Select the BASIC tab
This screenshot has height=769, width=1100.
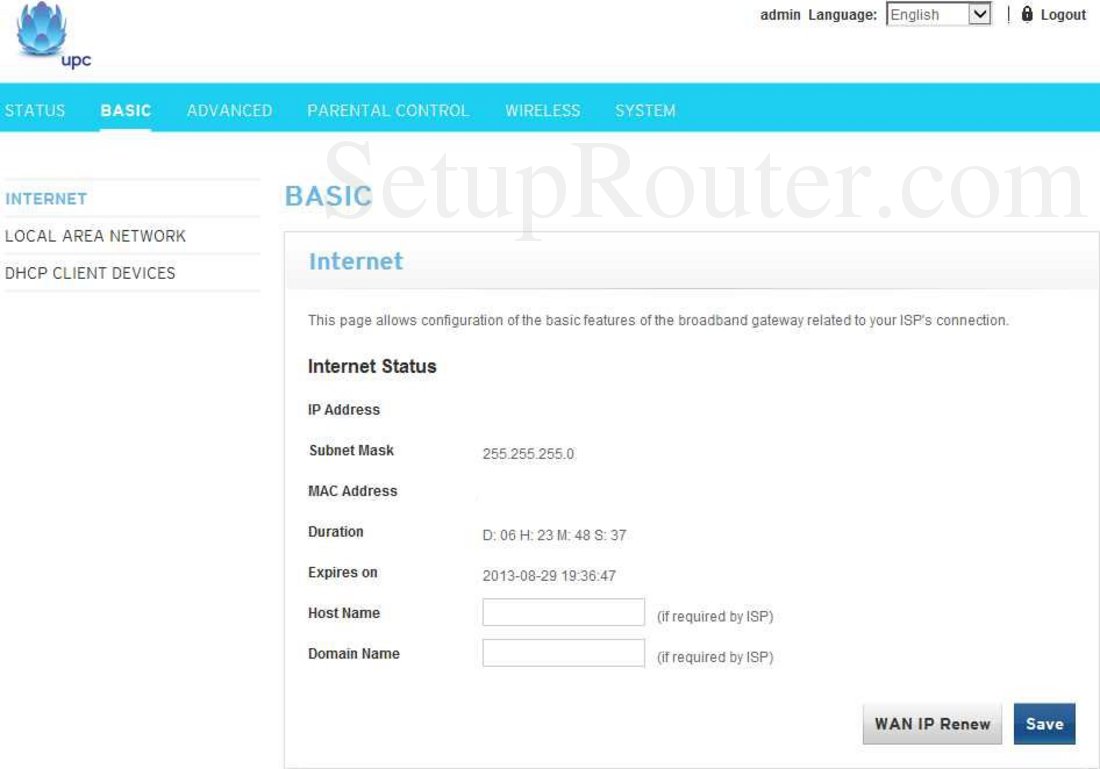coord(126,111)
